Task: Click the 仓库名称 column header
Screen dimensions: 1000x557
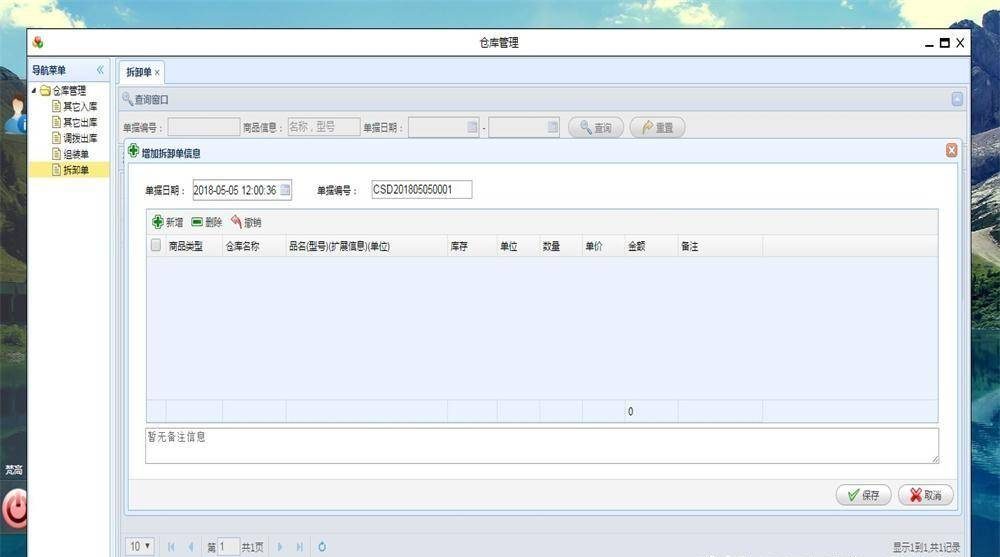Action: (254, 246)
